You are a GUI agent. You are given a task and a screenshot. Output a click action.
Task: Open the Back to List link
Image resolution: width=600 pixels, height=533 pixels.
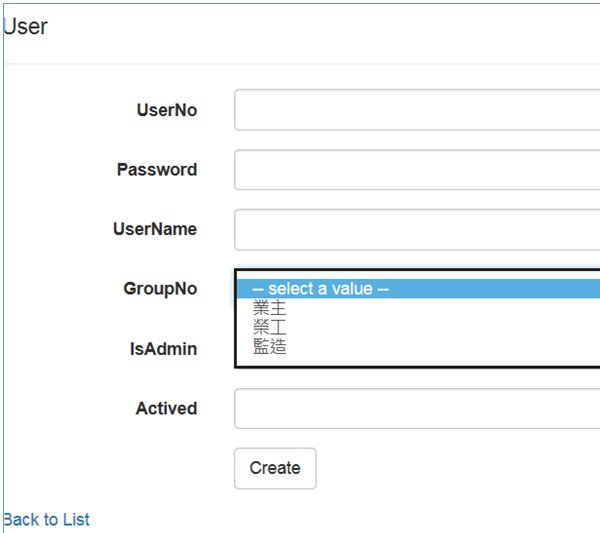pos(46,520)
